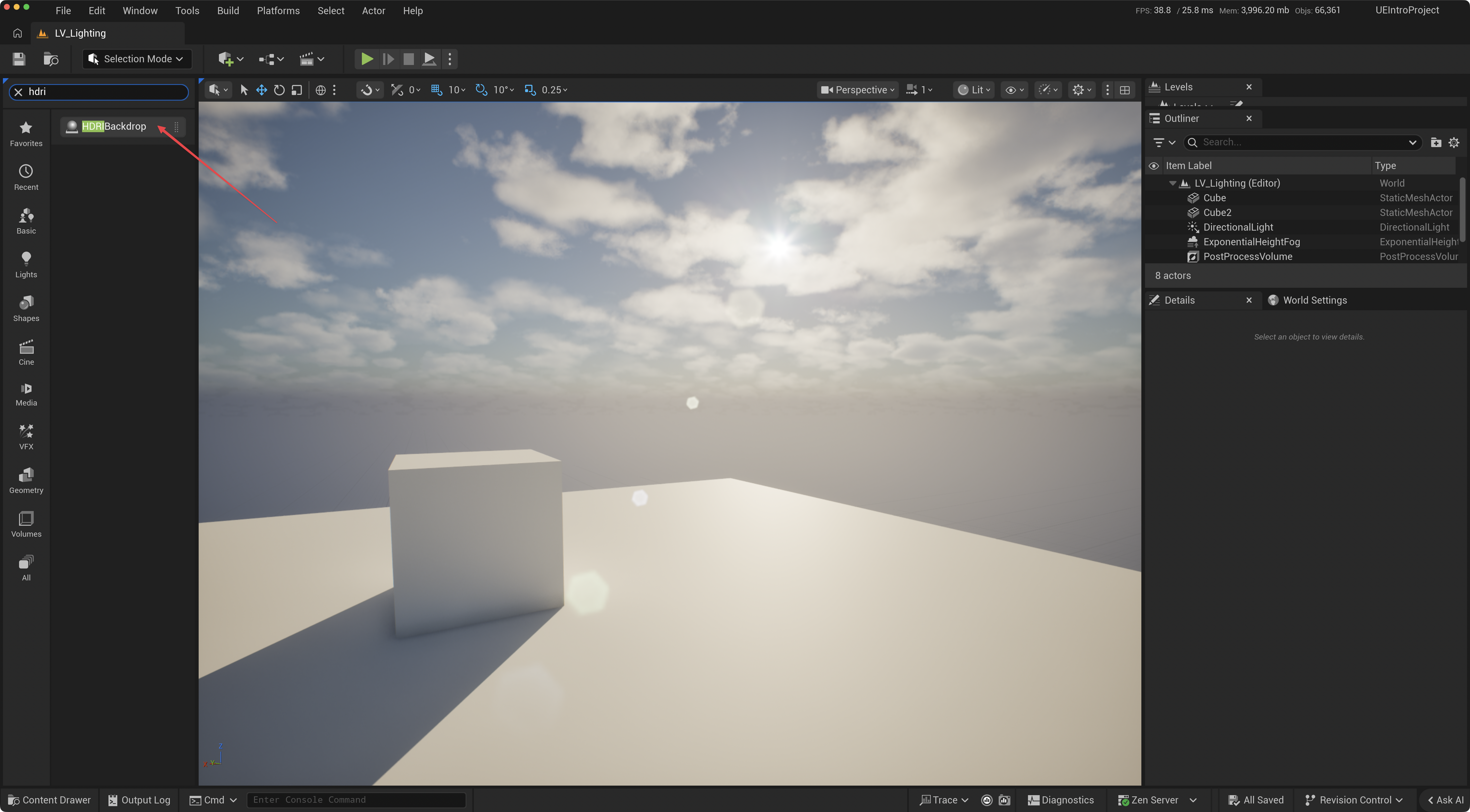1470x812 pixels.
Task: Open the Blueprints toolbar dropdown icon
Action: click(271, 59)
